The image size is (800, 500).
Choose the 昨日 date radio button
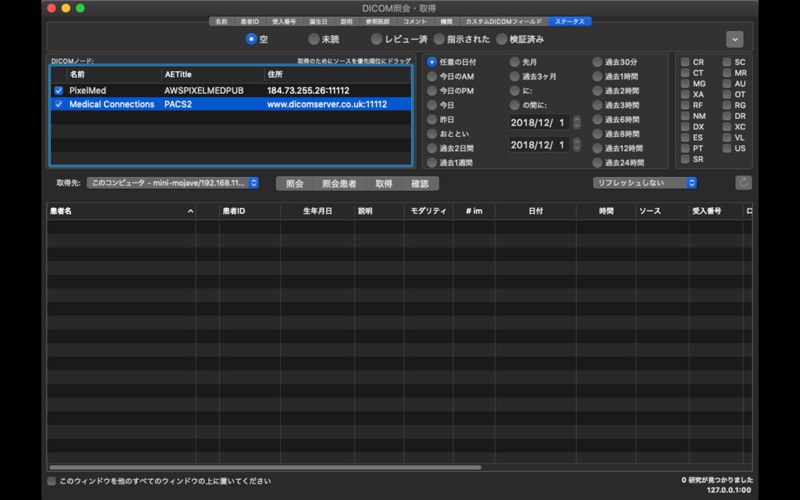point(432,119)
